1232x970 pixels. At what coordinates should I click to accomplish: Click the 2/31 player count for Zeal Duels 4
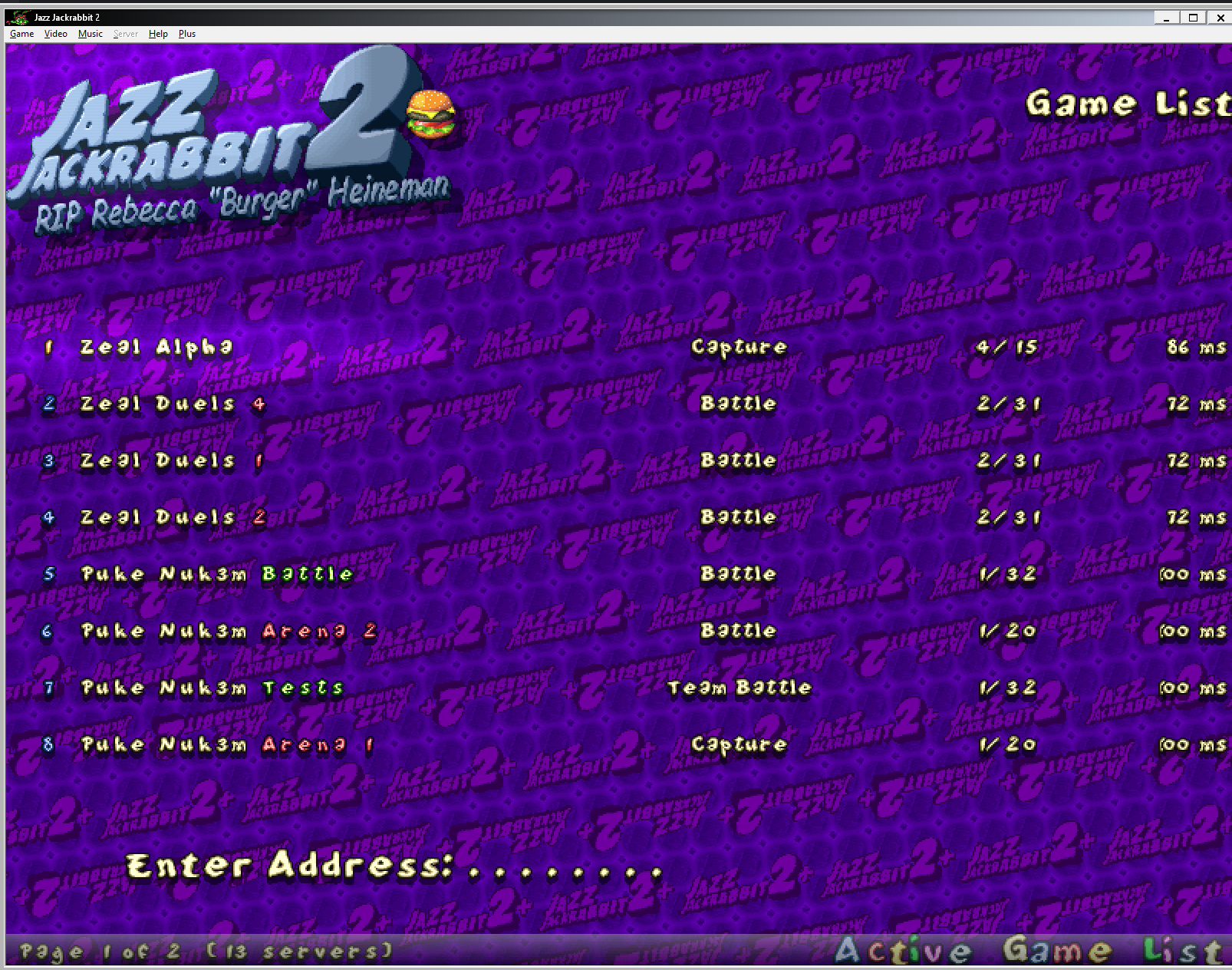pyautogui.click(x=1009, y=404)
